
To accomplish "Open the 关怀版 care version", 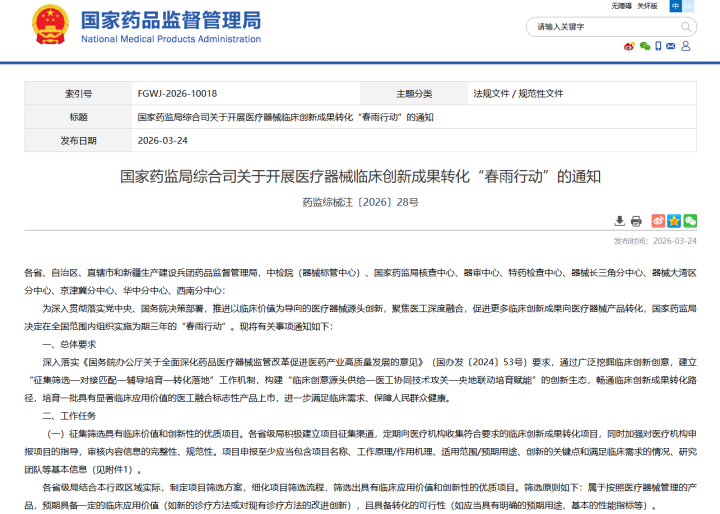I will pos(649,6).
